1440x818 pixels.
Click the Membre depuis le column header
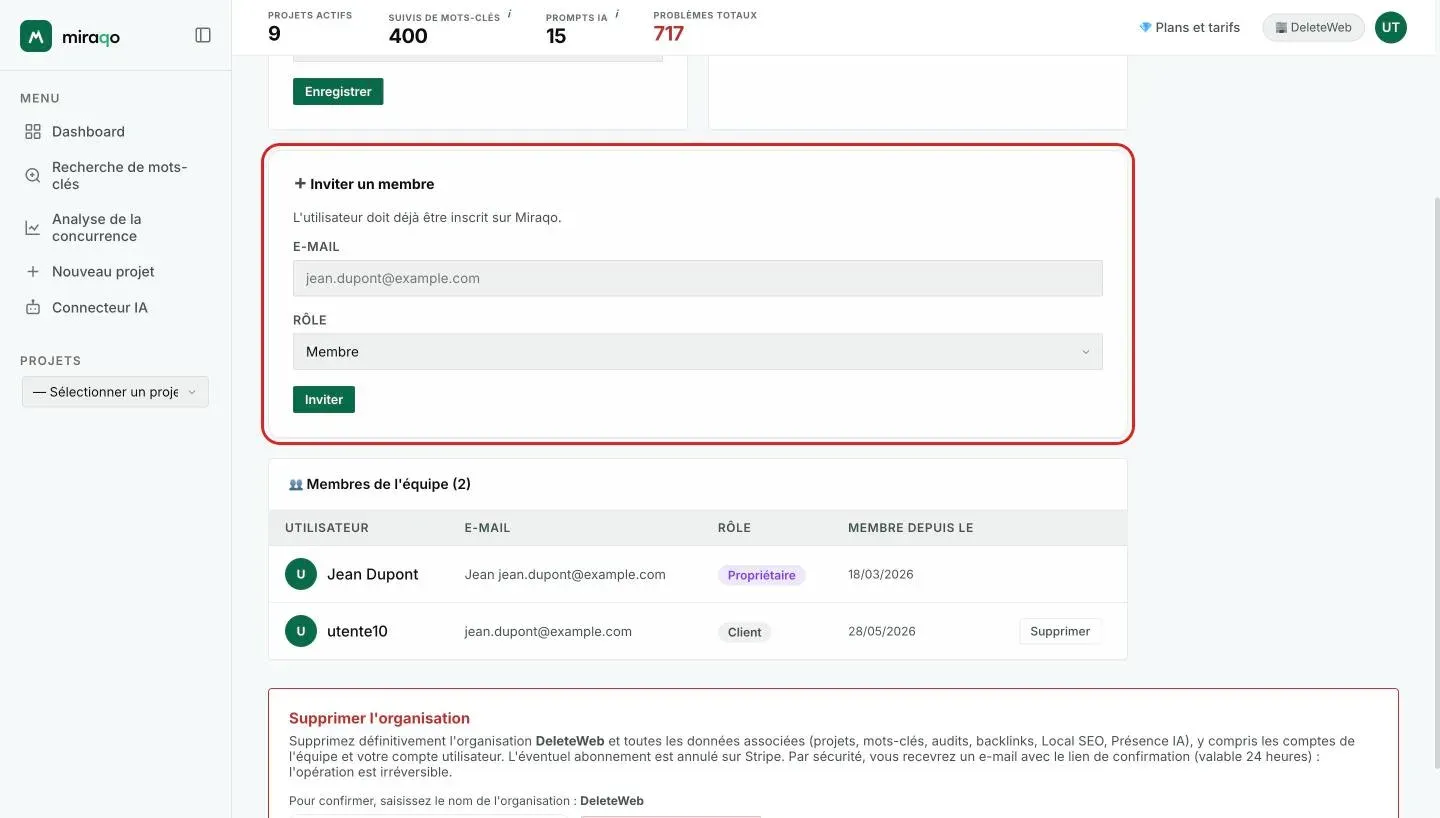click(911, 528)
